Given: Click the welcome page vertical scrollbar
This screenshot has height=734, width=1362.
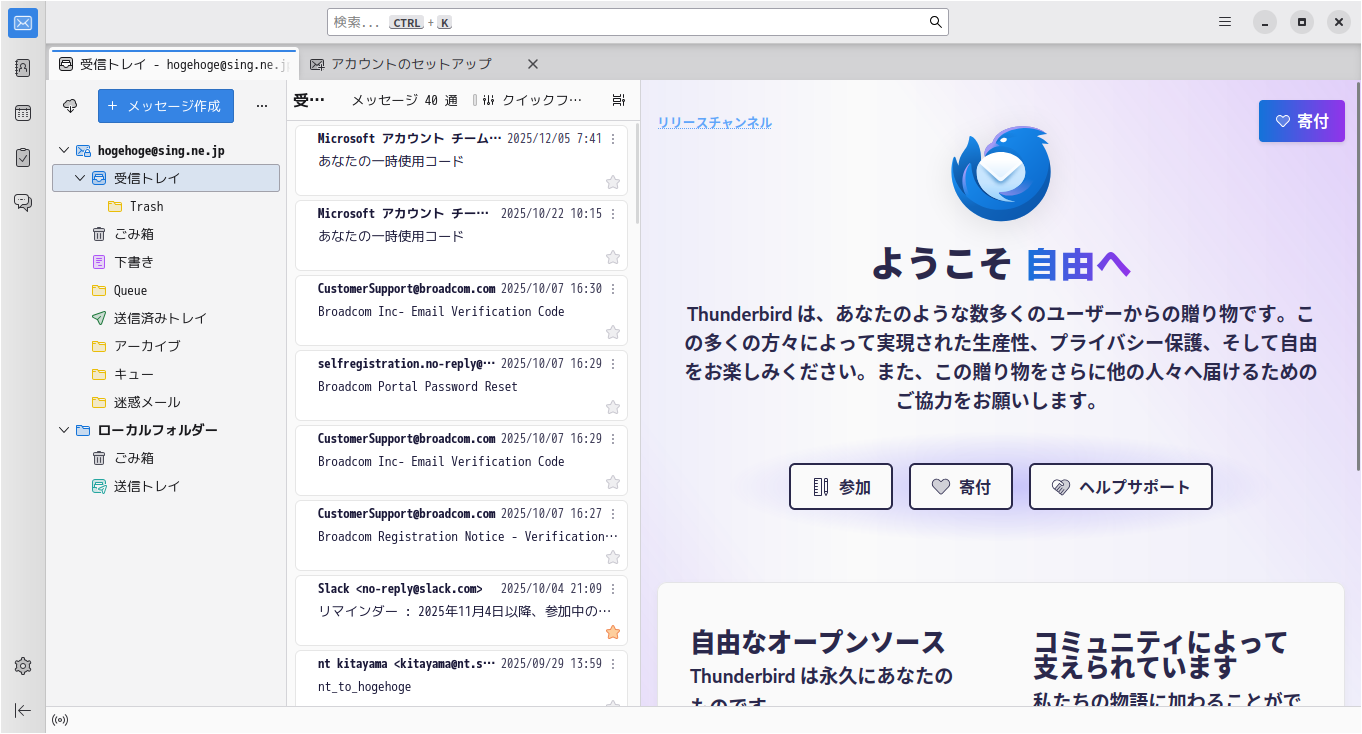Looking at the screenshot, I should [x=1356, y=275].
